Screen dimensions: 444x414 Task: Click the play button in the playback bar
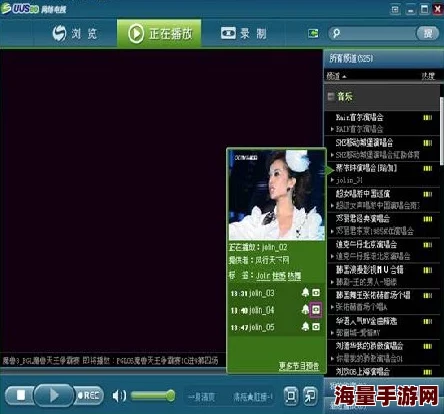[x=53, y=395]
